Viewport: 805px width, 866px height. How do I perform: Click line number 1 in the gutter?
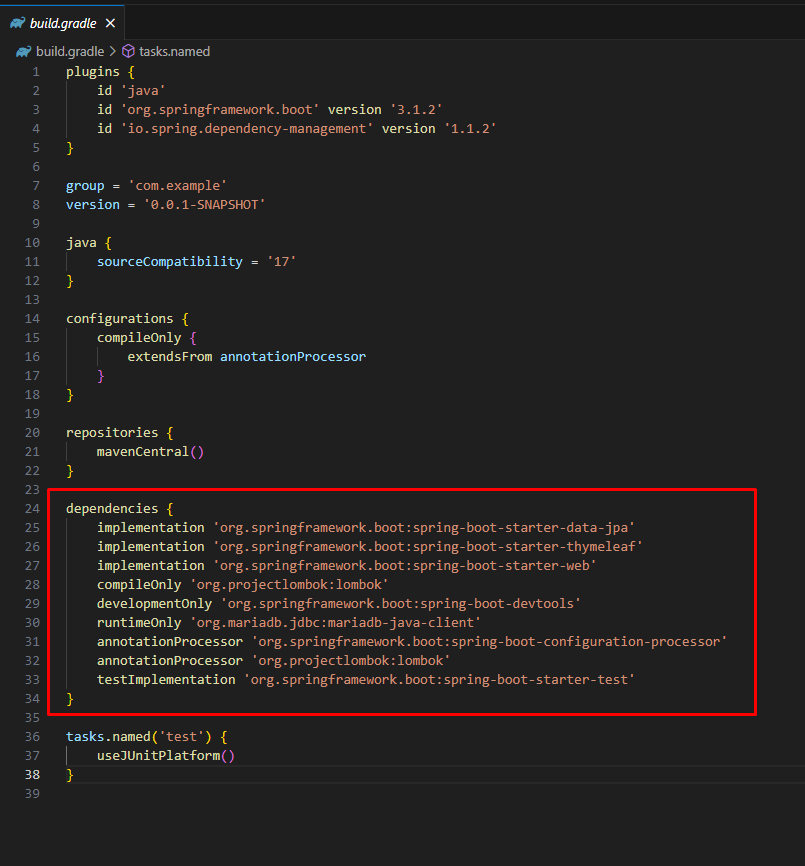[36, 72]
